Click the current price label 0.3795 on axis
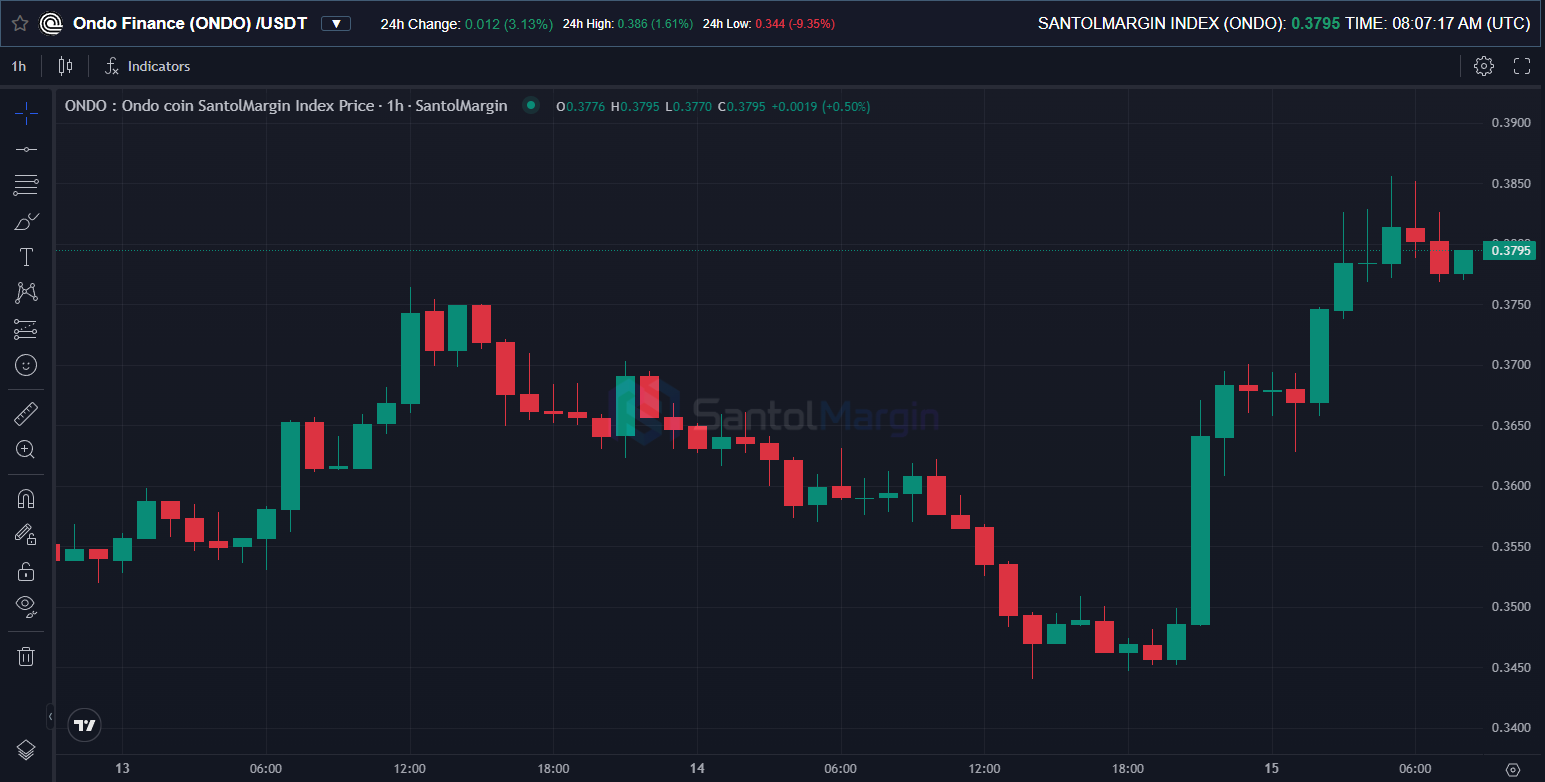The width and height of the screenshot is (1545, 782). [1510, 250]
